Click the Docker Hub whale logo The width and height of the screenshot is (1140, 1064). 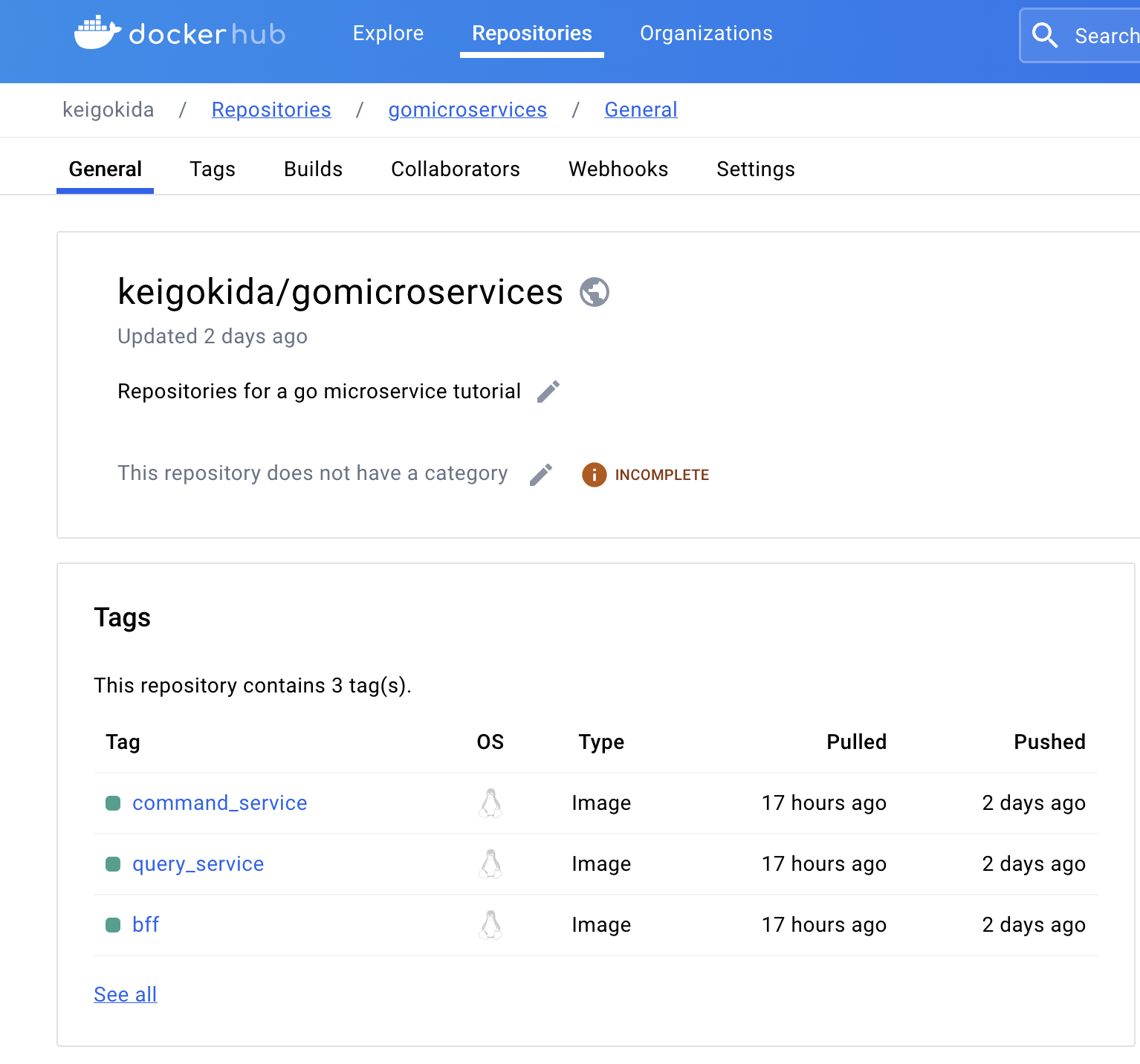click(x=98, y=33)
